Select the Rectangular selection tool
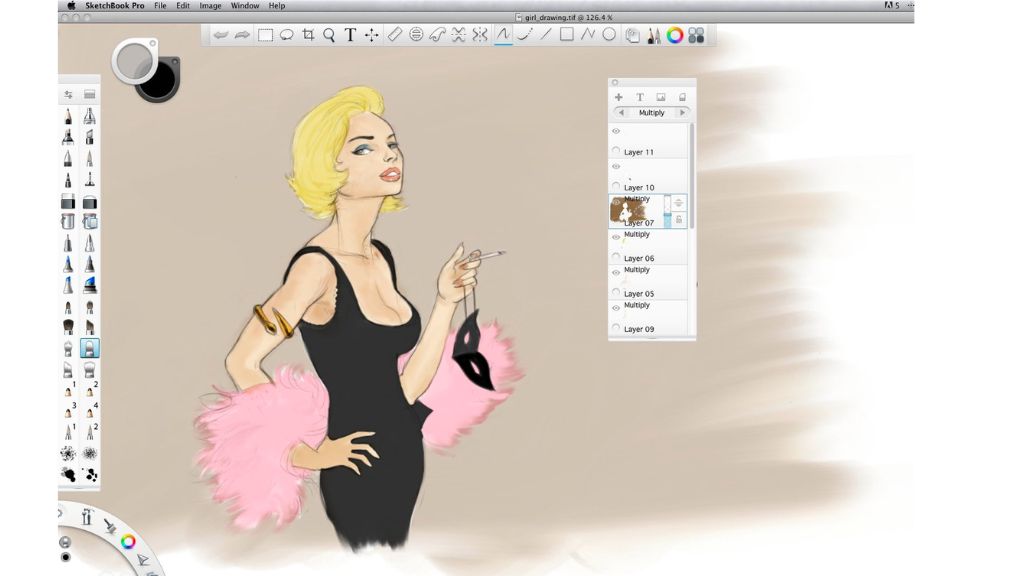Image resolution: width=1024 pixels, height=576 pixels. (264, 34)
